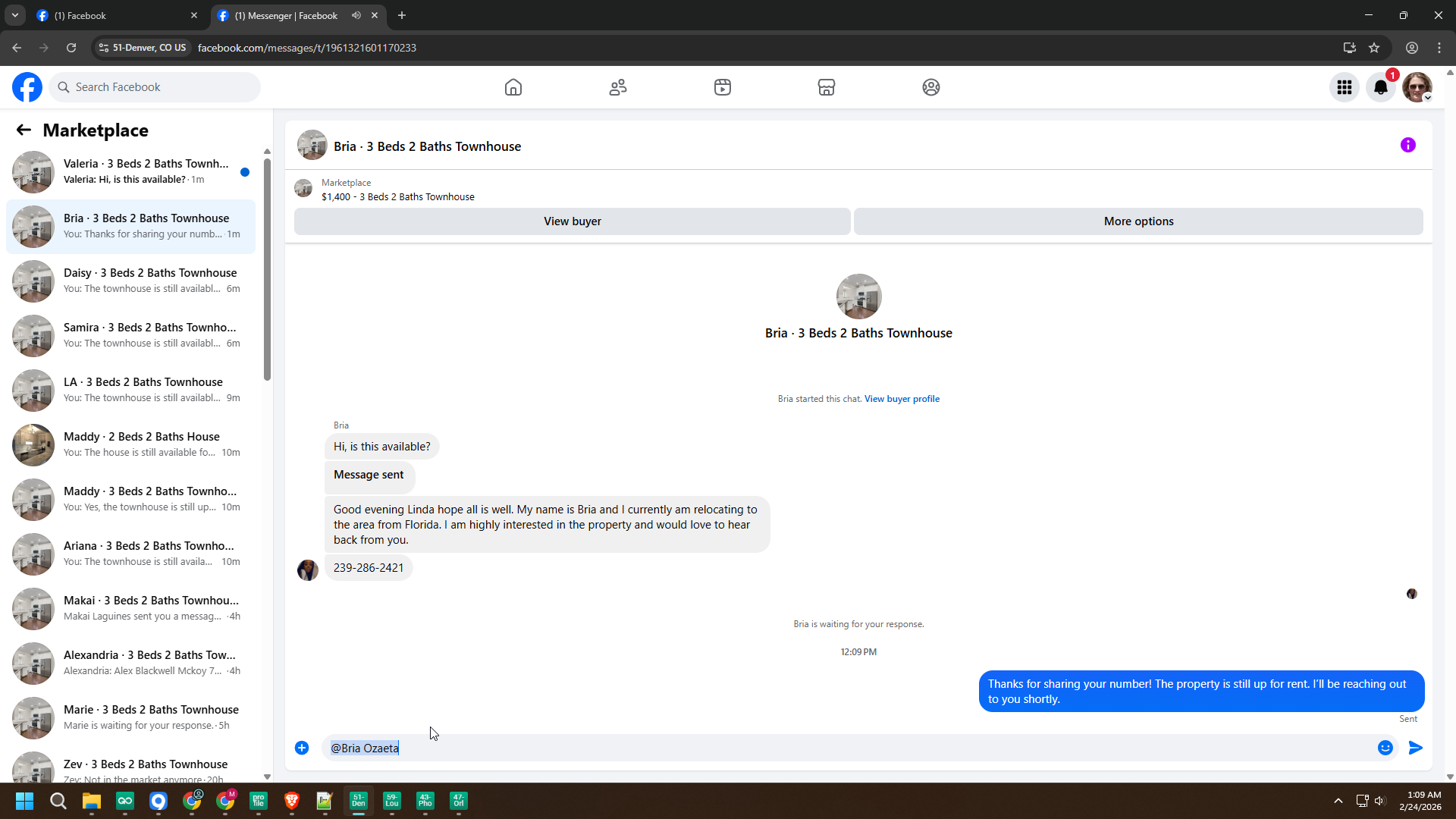Click the send message arrow icon
This screenshot has width=1456, height=819.
point(1415,748)
